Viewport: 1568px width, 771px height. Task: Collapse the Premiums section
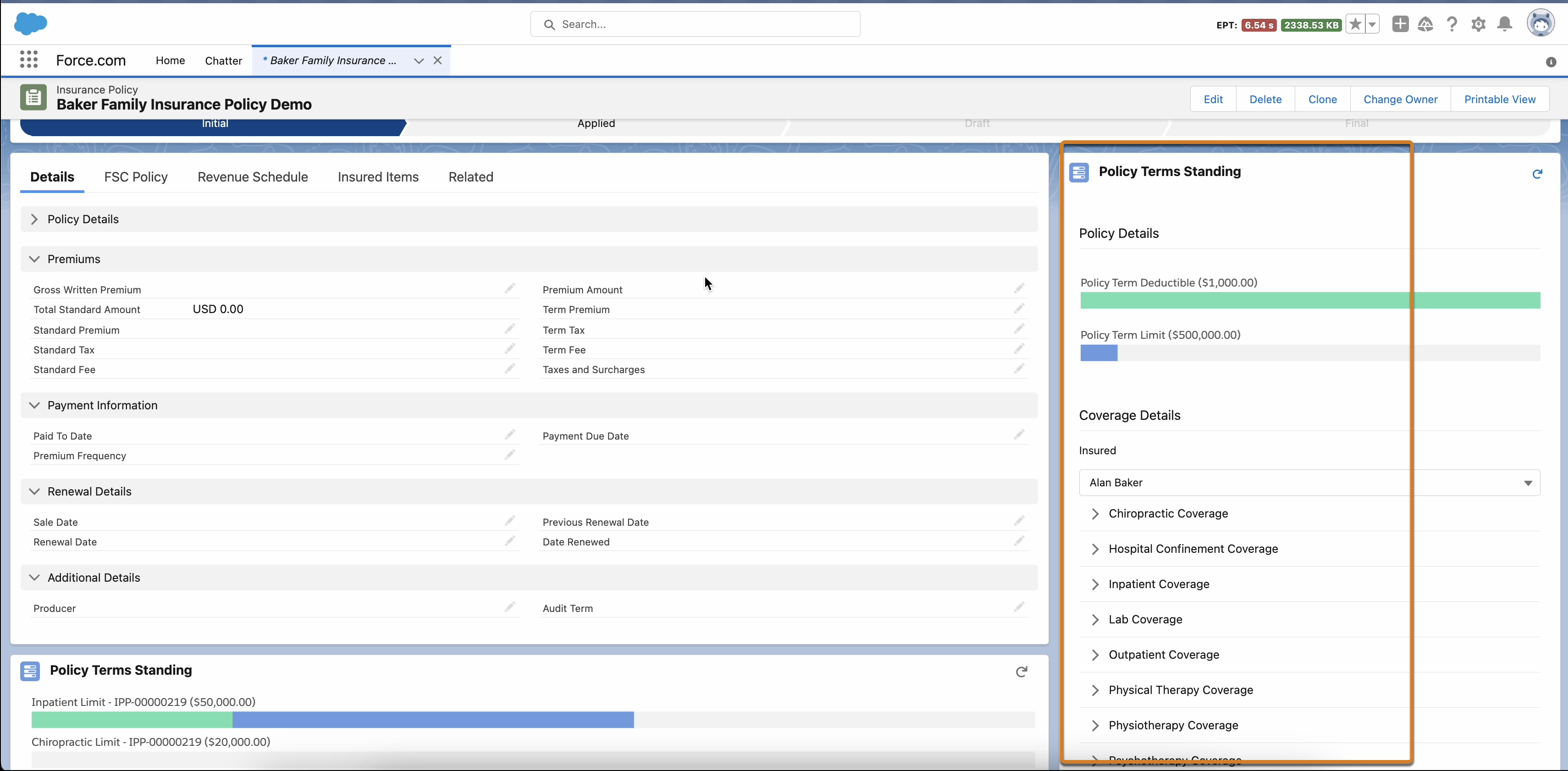[x=34, y=259]
